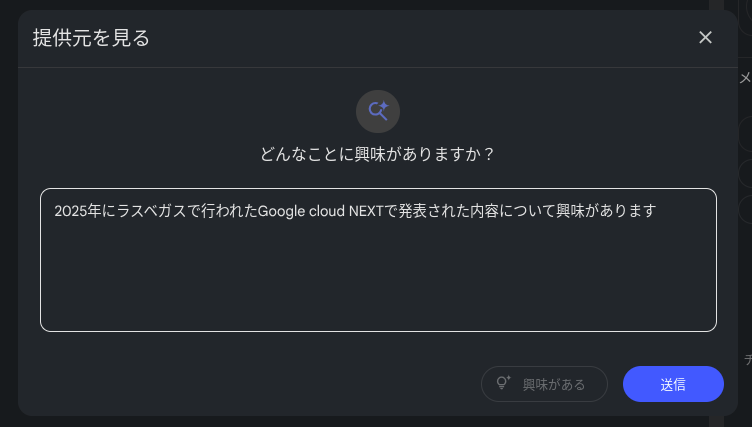Focus the empty area of the interest text box
Image resolution: width=752 pixels, height=427 pixels.
(378, 278)
